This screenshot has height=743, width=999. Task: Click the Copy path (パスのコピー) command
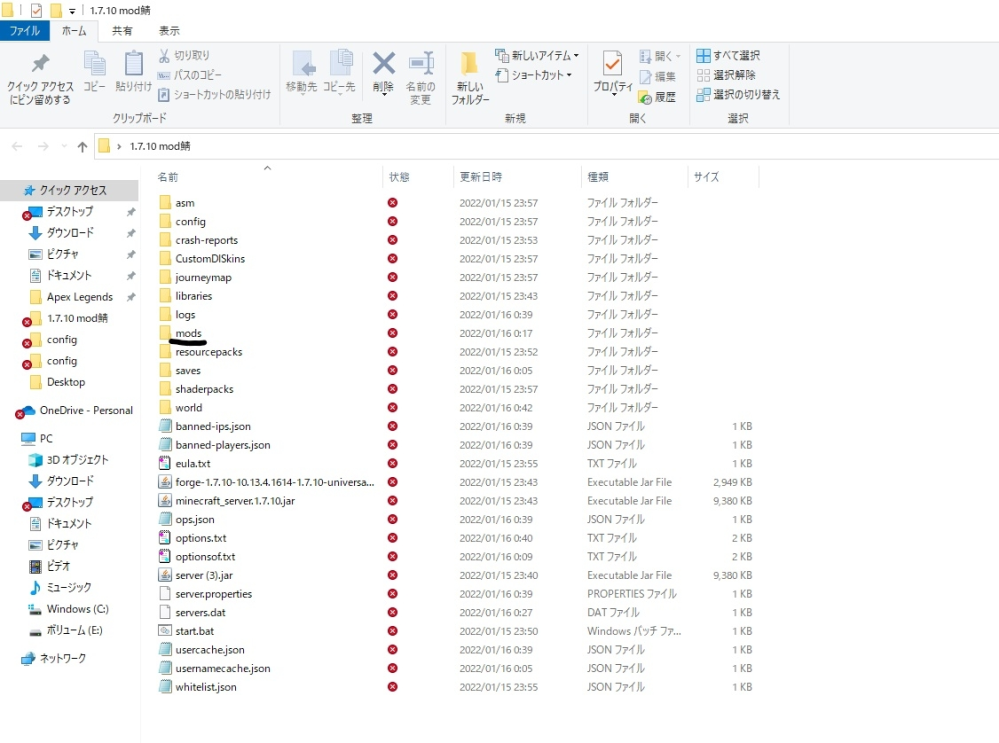point(190,75)
